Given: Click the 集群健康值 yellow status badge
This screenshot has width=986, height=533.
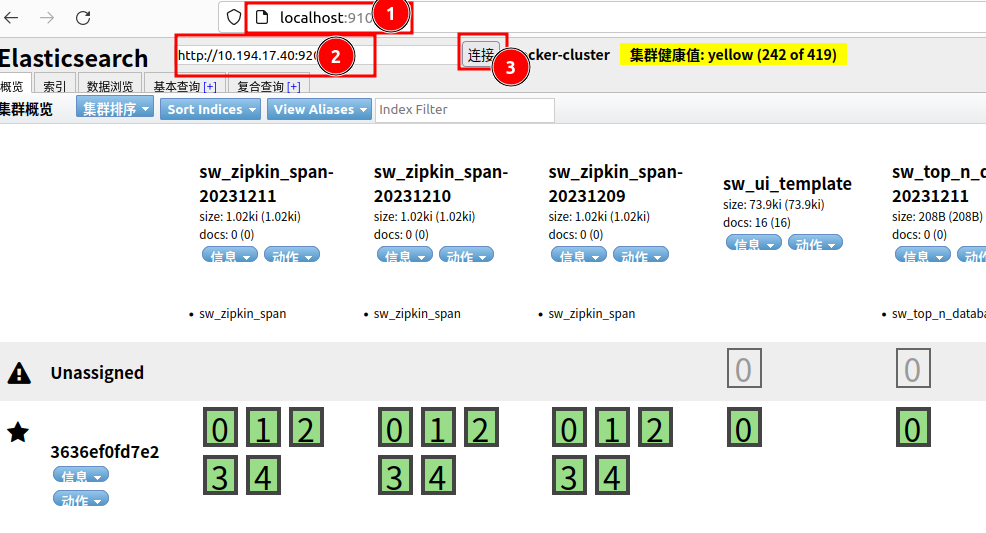Looking at the screenshot, I should pos(733,55).
